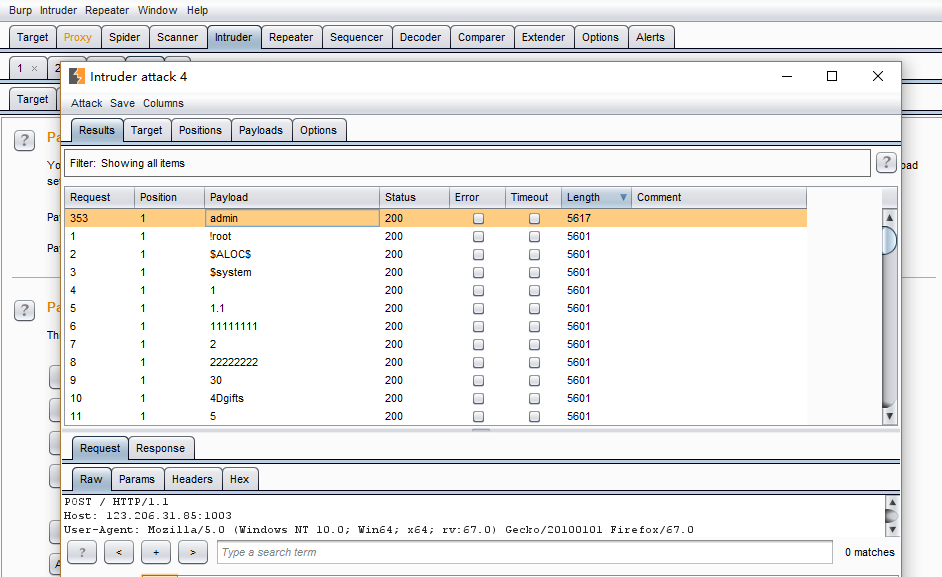Go to previous search match with < button

(119, 552)
